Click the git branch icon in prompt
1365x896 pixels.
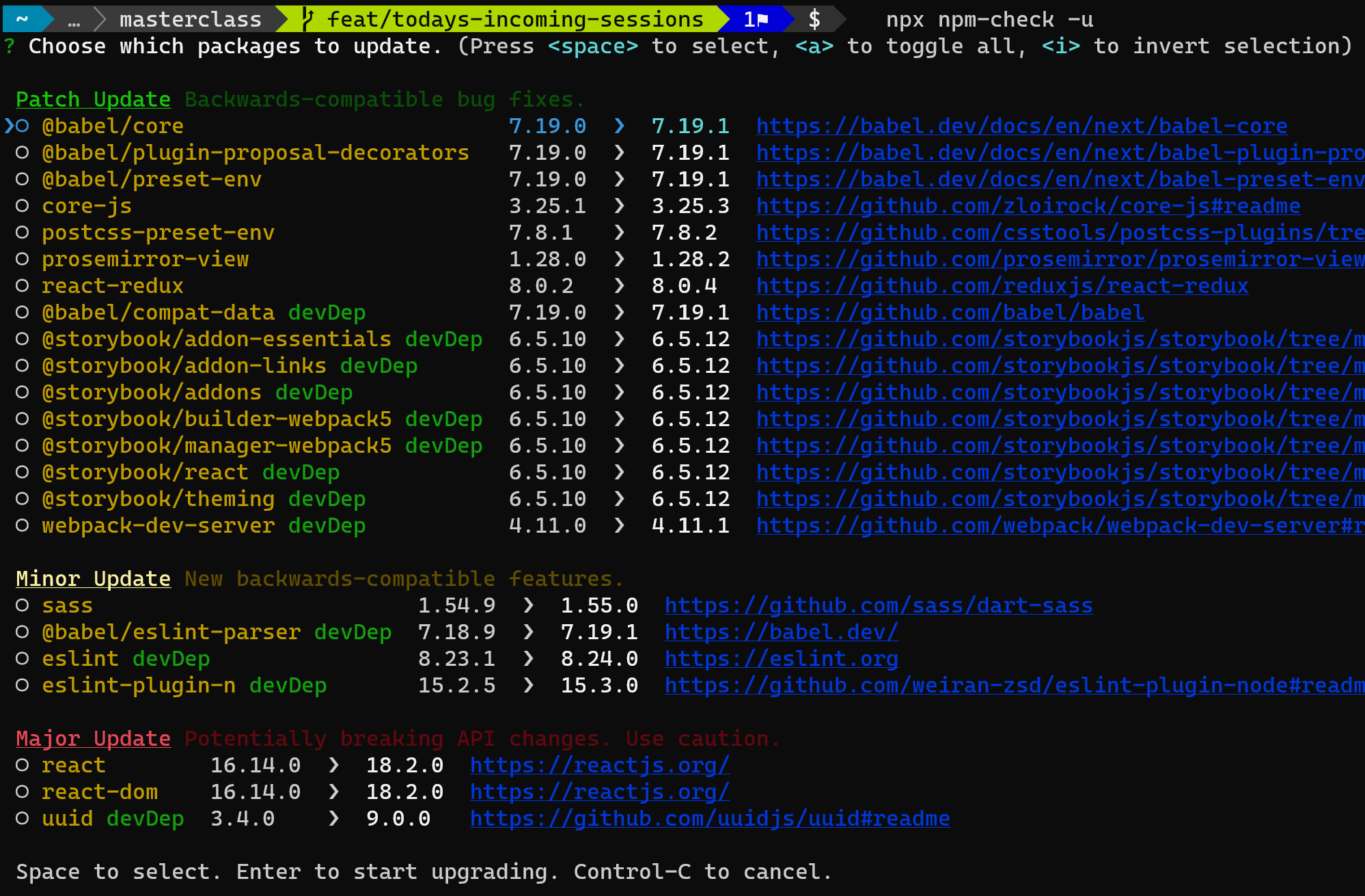click(x=308, y=19)
